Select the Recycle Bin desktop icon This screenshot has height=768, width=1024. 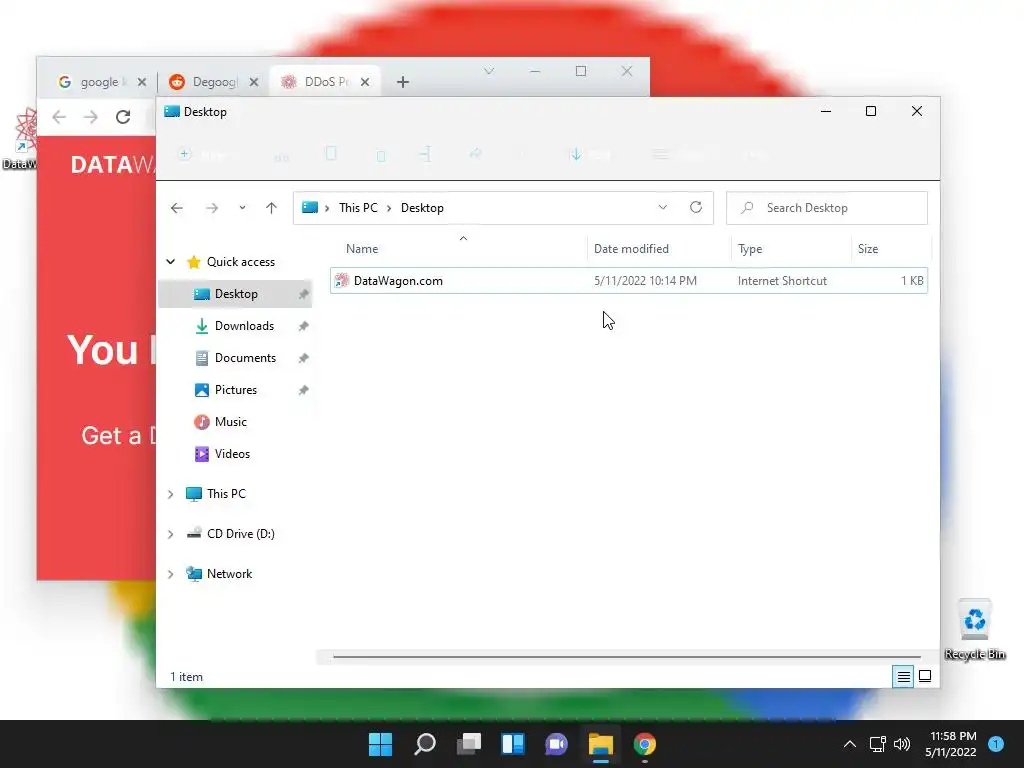[x=975, y=629]
